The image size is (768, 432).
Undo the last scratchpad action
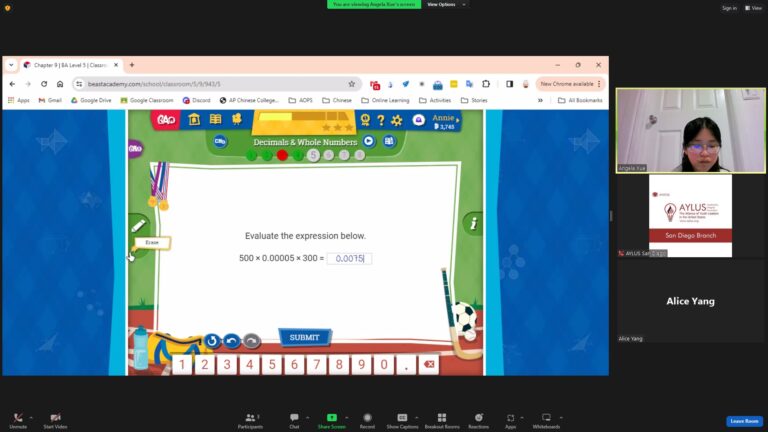(x=232, y=340)
